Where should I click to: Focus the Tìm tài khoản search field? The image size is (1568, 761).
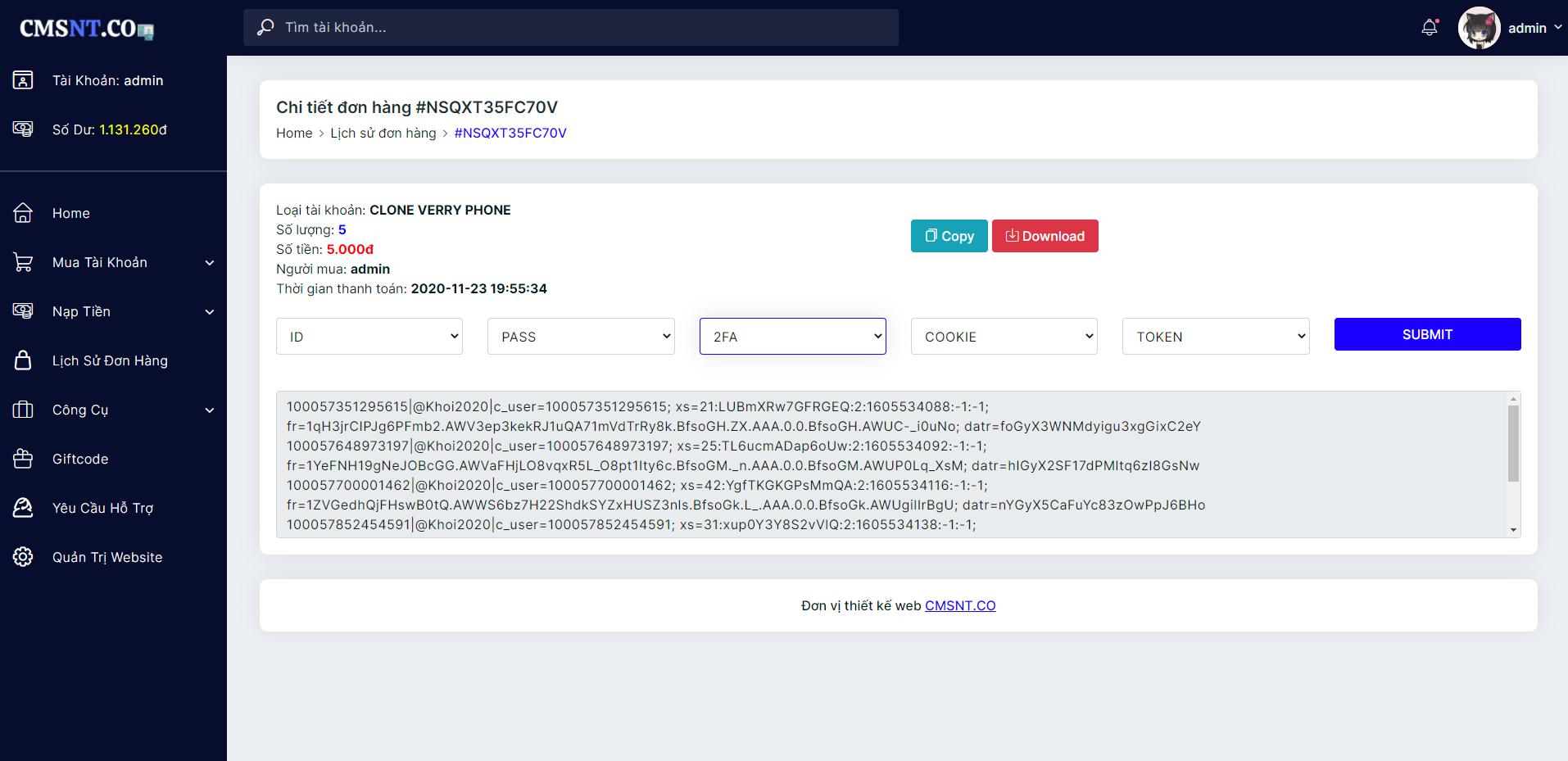click(x=571, y=27)
